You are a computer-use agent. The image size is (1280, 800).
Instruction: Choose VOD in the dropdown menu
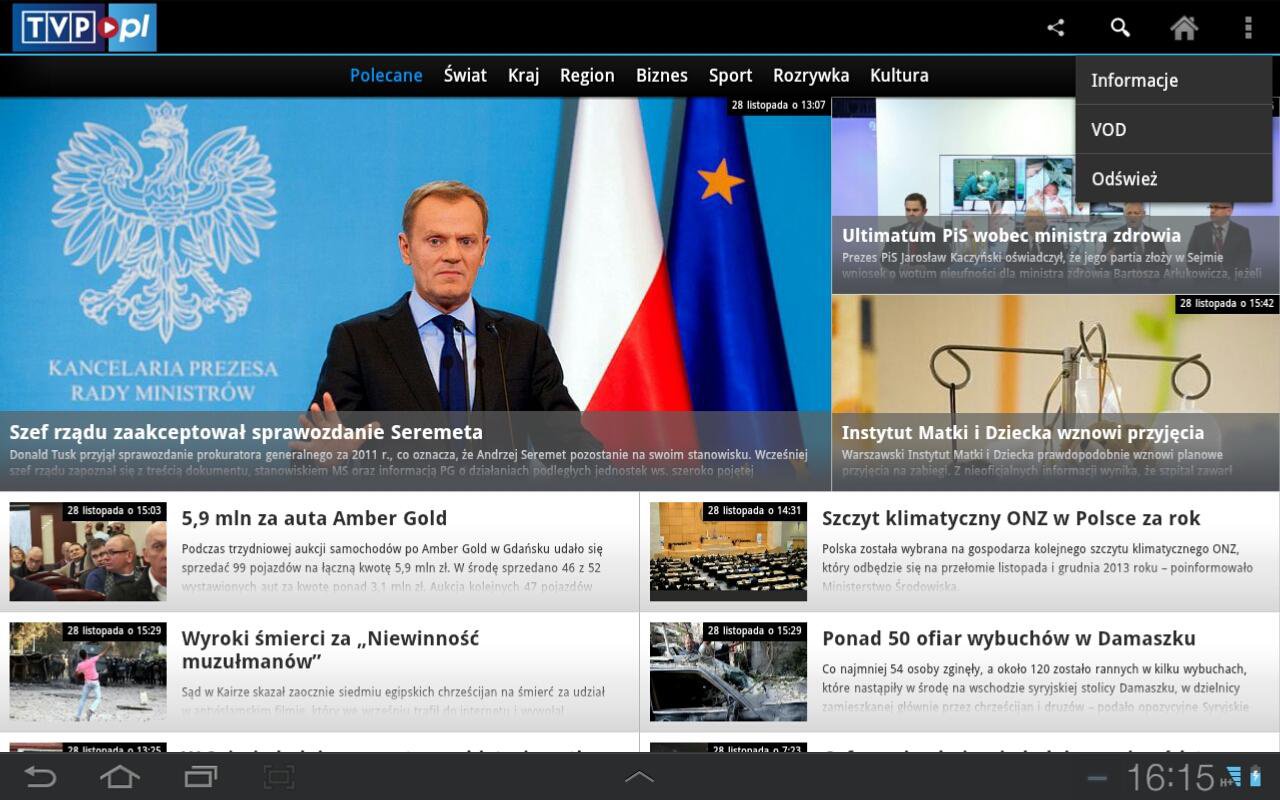1174,129
